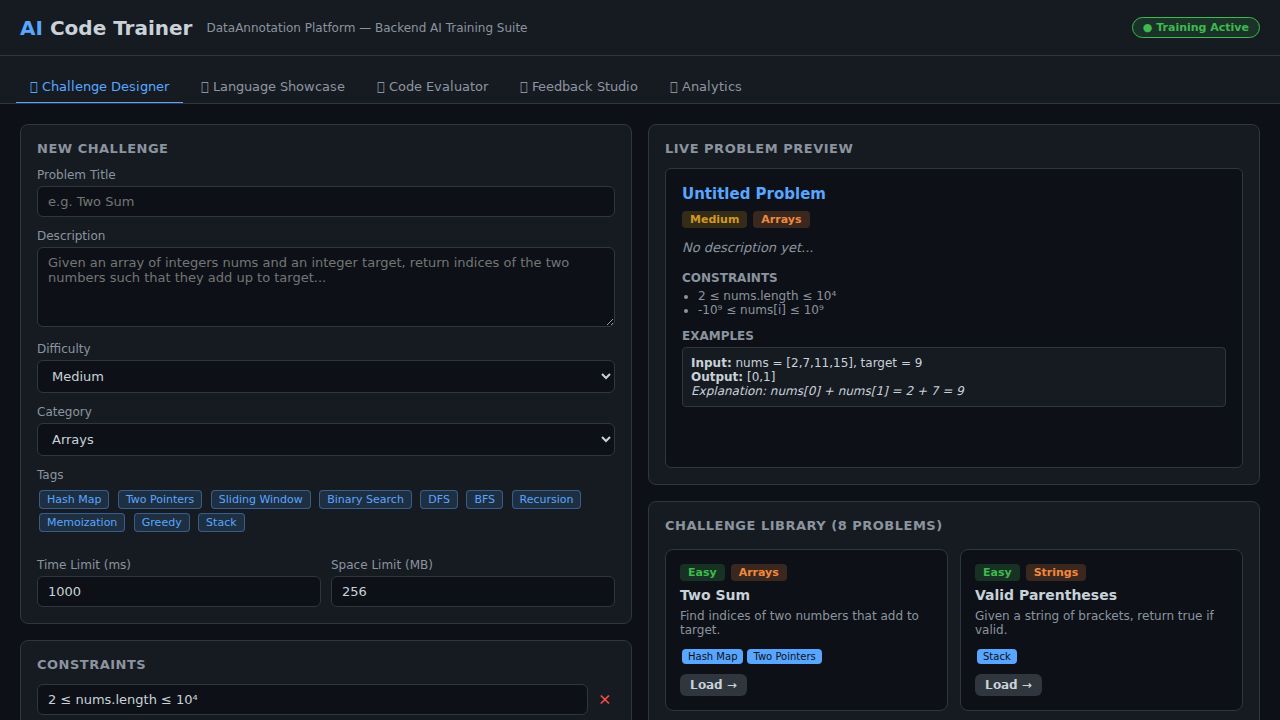Click the Language Showcase tab icon
This screenshot has width=1280, height=720.
(204, 86)
